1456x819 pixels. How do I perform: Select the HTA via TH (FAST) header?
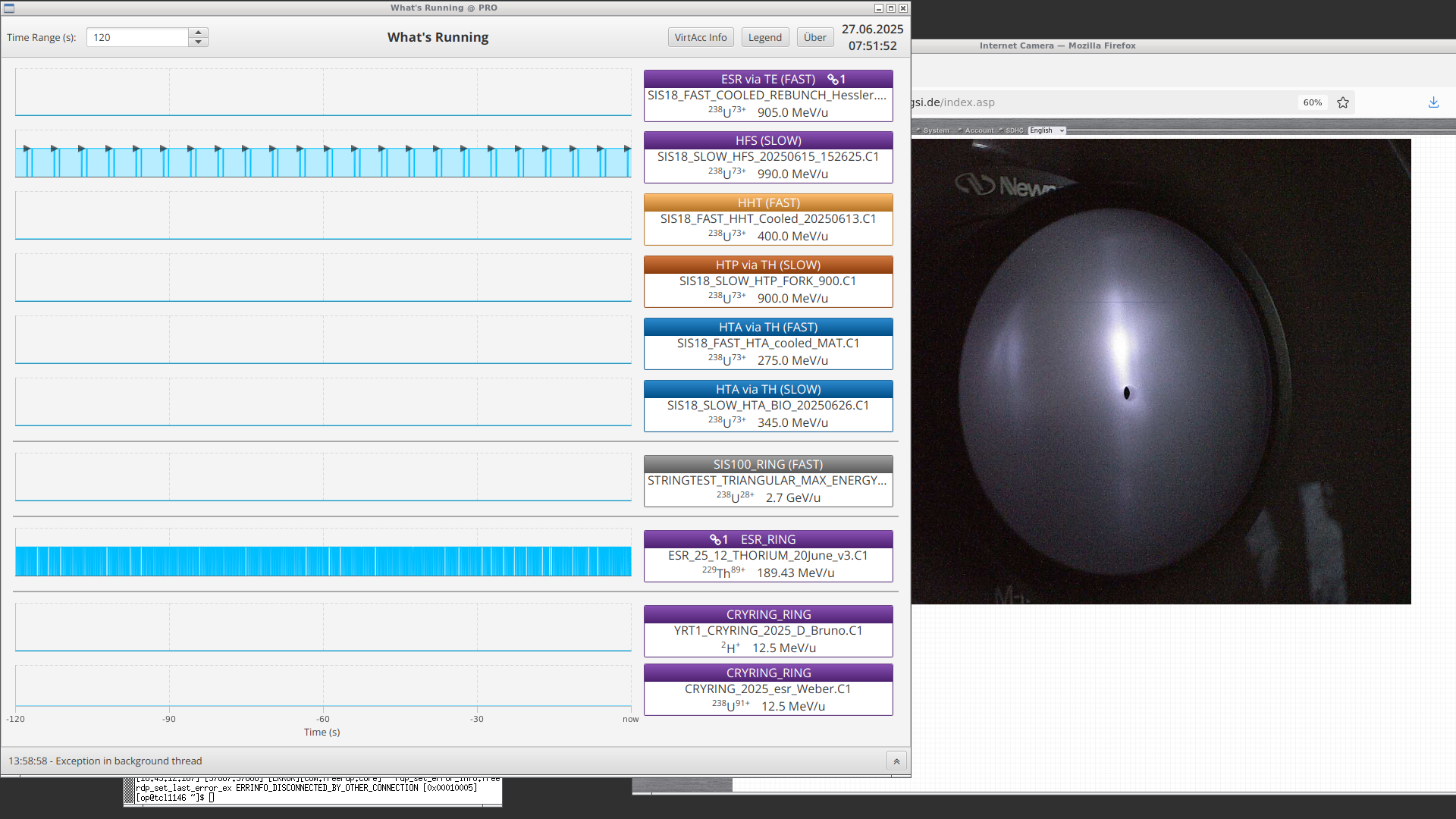coord(768,327)
